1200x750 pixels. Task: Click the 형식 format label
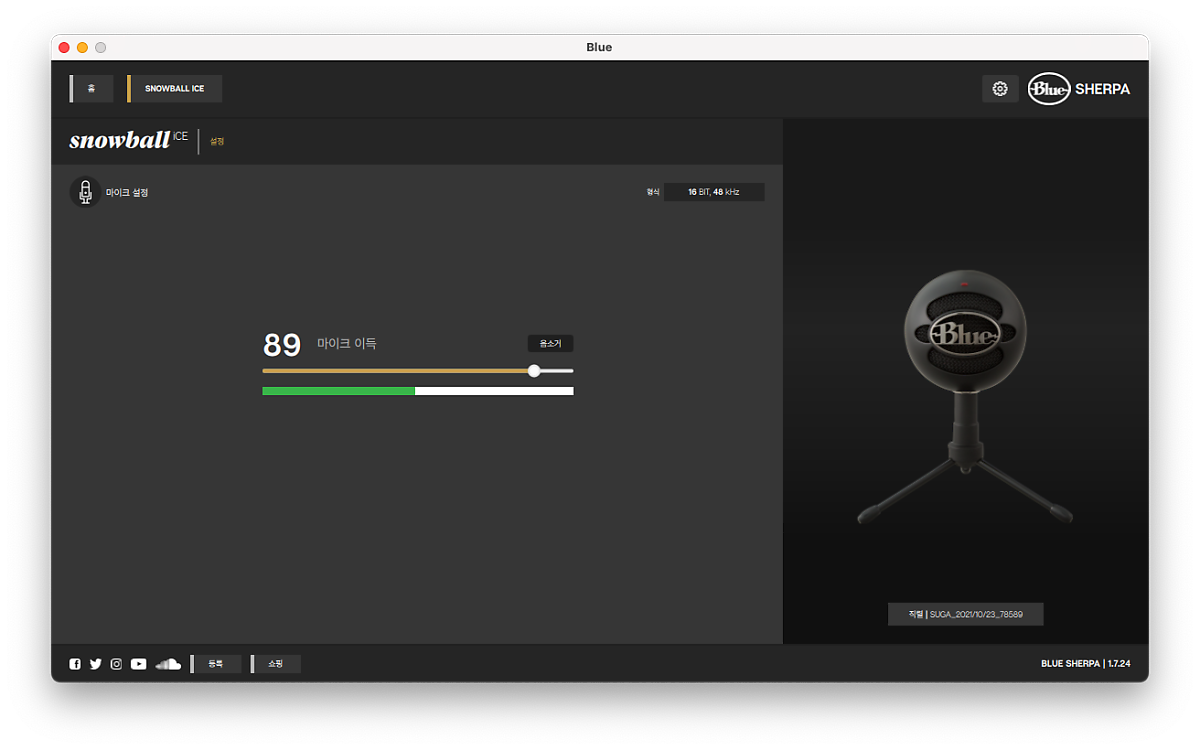653,192
